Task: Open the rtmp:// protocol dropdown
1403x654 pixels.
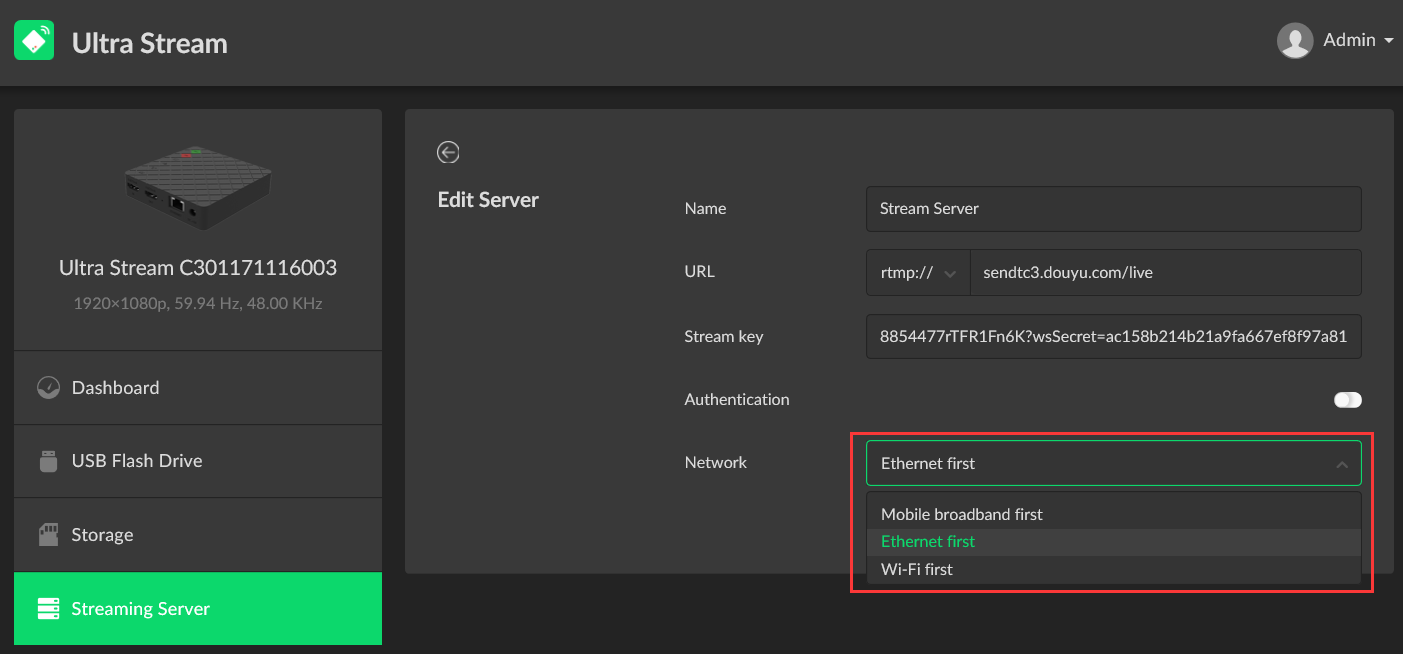Action: click(917, 272)
